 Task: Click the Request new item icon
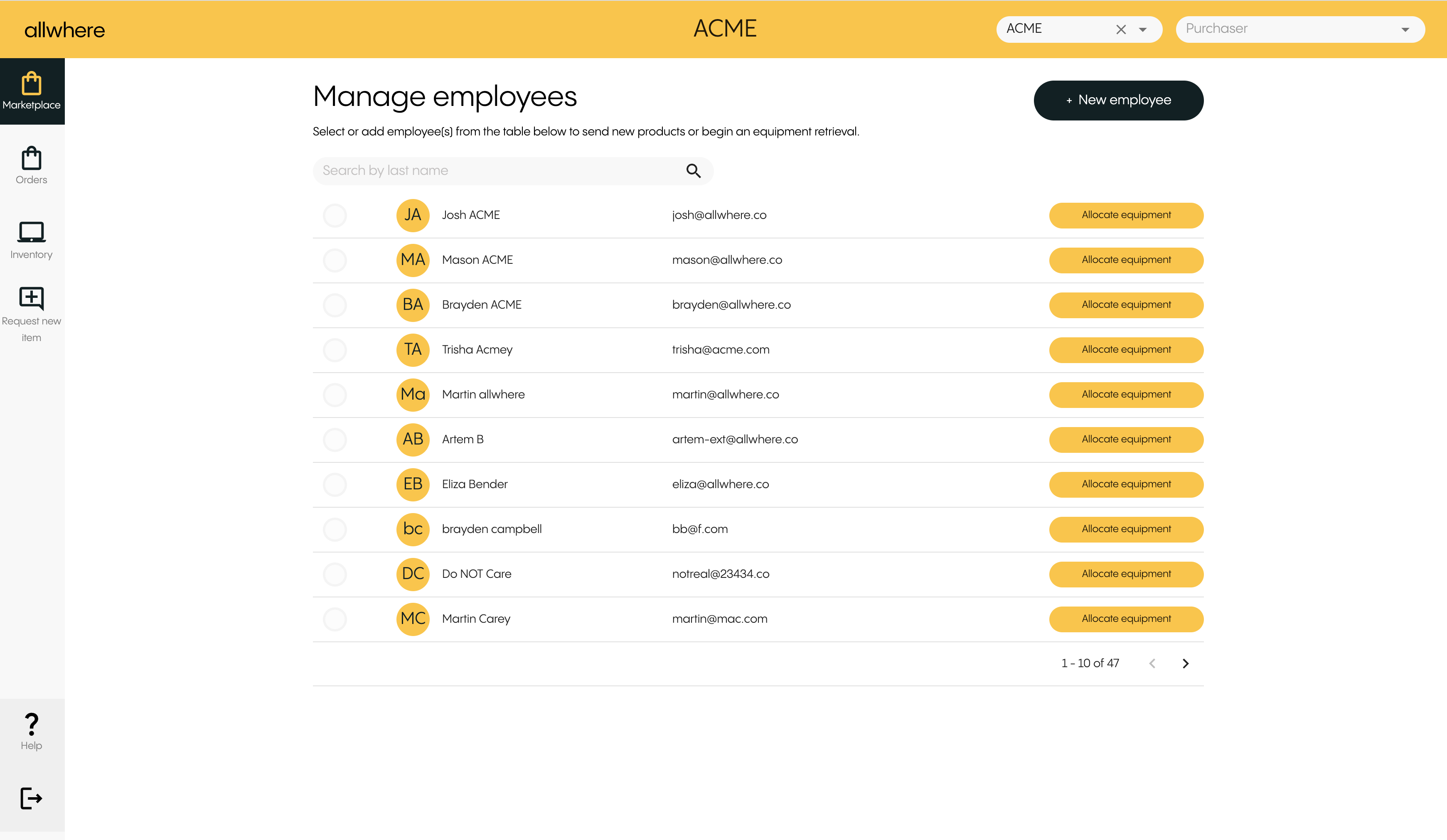[x=32, y=299]
